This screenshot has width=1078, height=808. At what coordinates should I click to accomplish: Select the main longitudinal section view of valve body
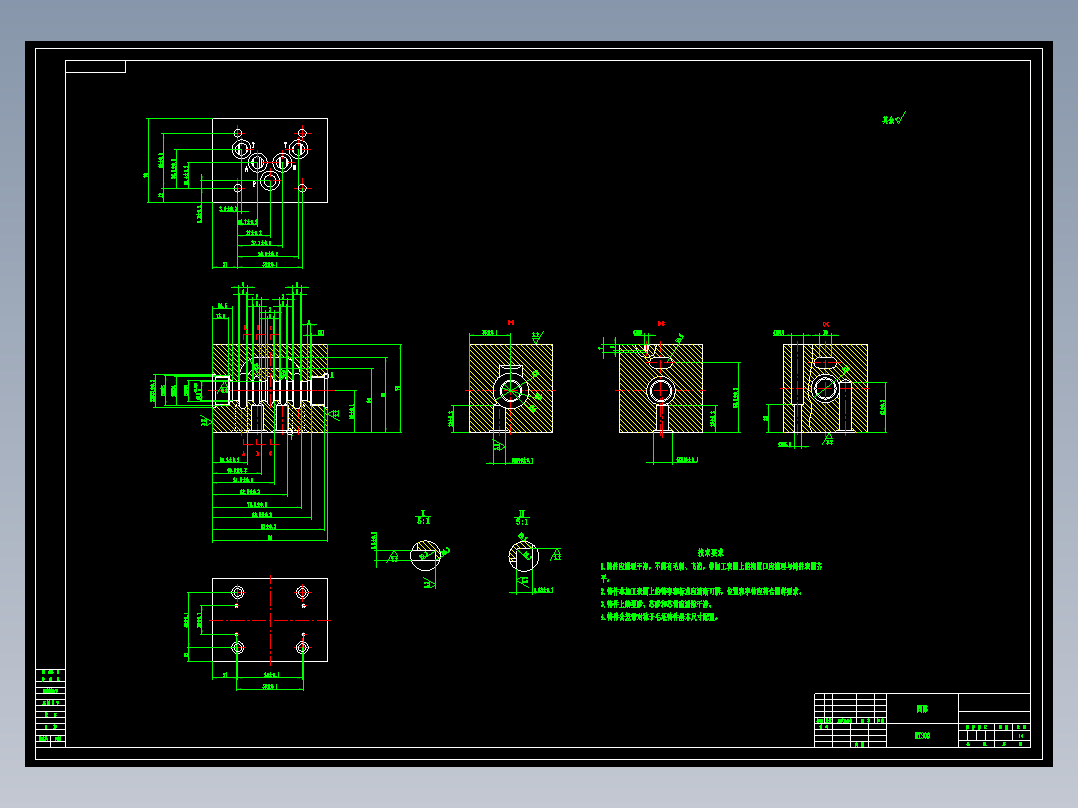point(270,389)
